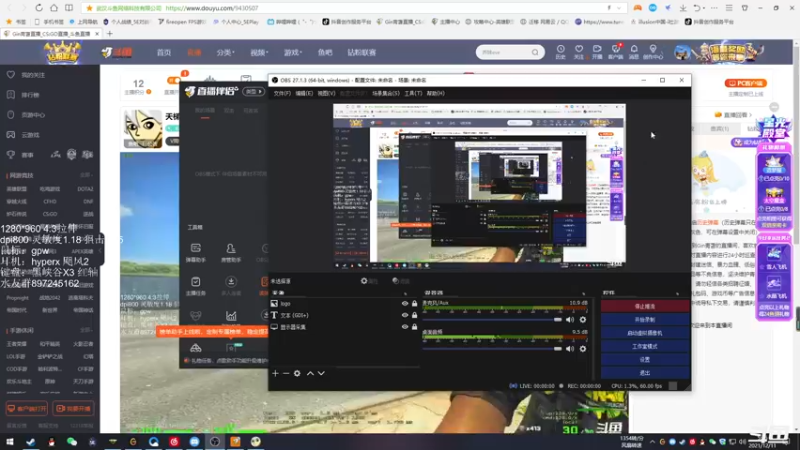Click the red 停止推流 button in OBS

pyautogui.click(x=645, y=306)
